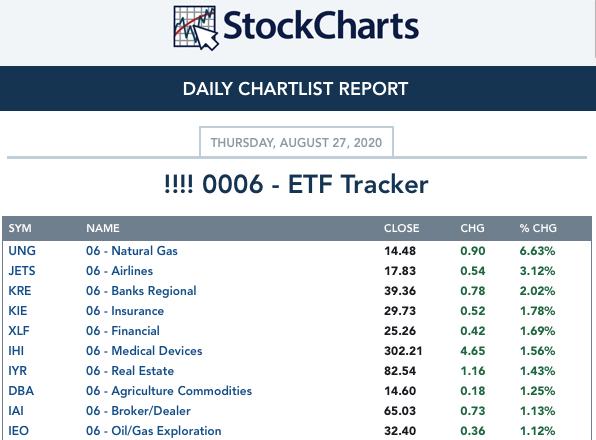596x440 pixels.
Task: Open the UNG symbol link
Action: 22,251
